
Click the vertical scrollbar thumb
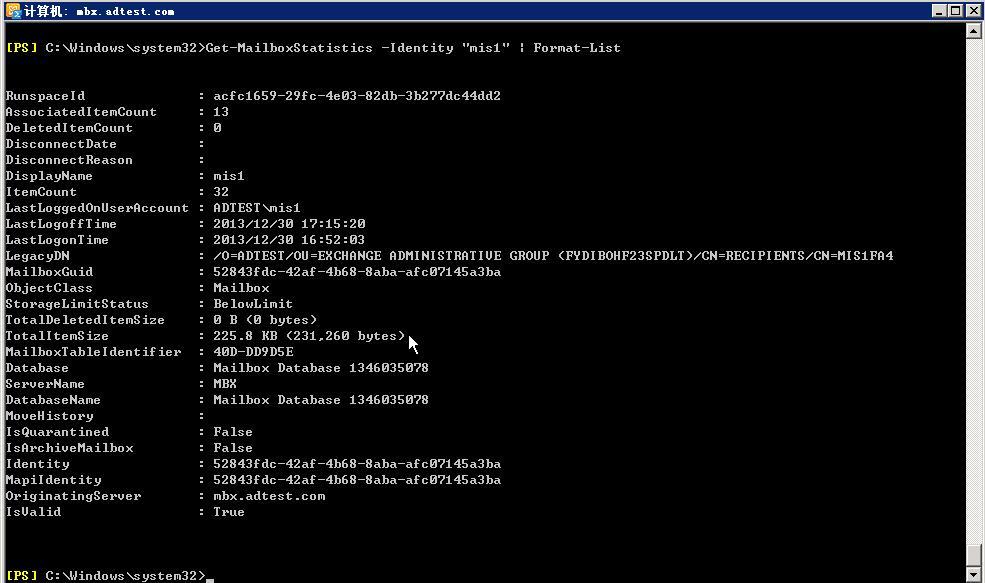pyautogui.click(x=973, y=555)
